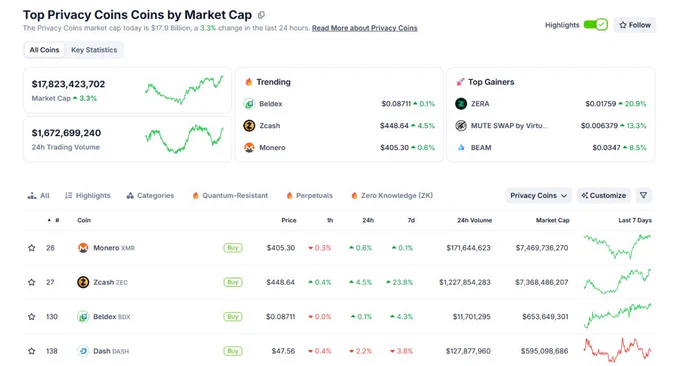Image resolution: width=680 pixels, height=366 pixels.
Task: Open the Customize options menu
Action: point(604,196)
